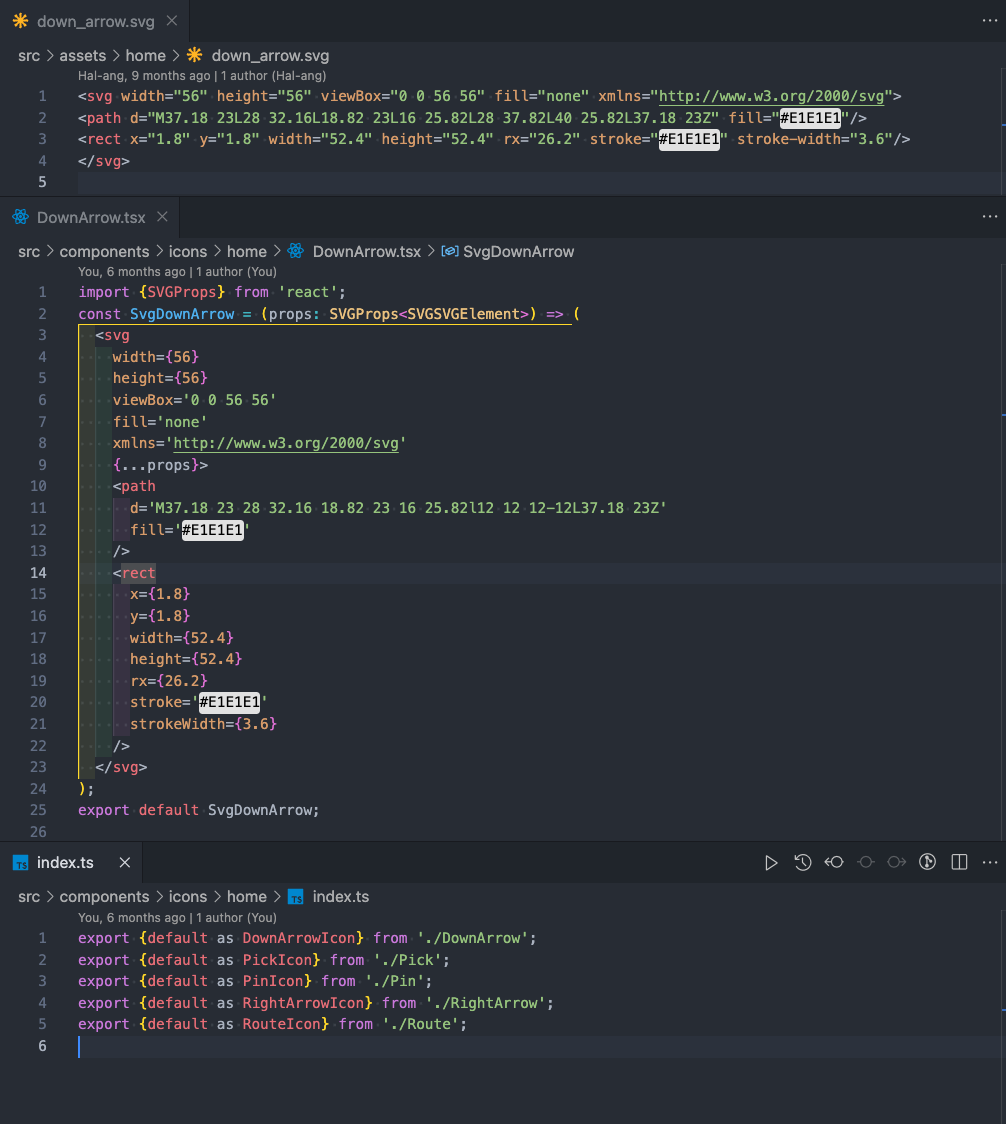Click the rect tag on line 14

138,573
